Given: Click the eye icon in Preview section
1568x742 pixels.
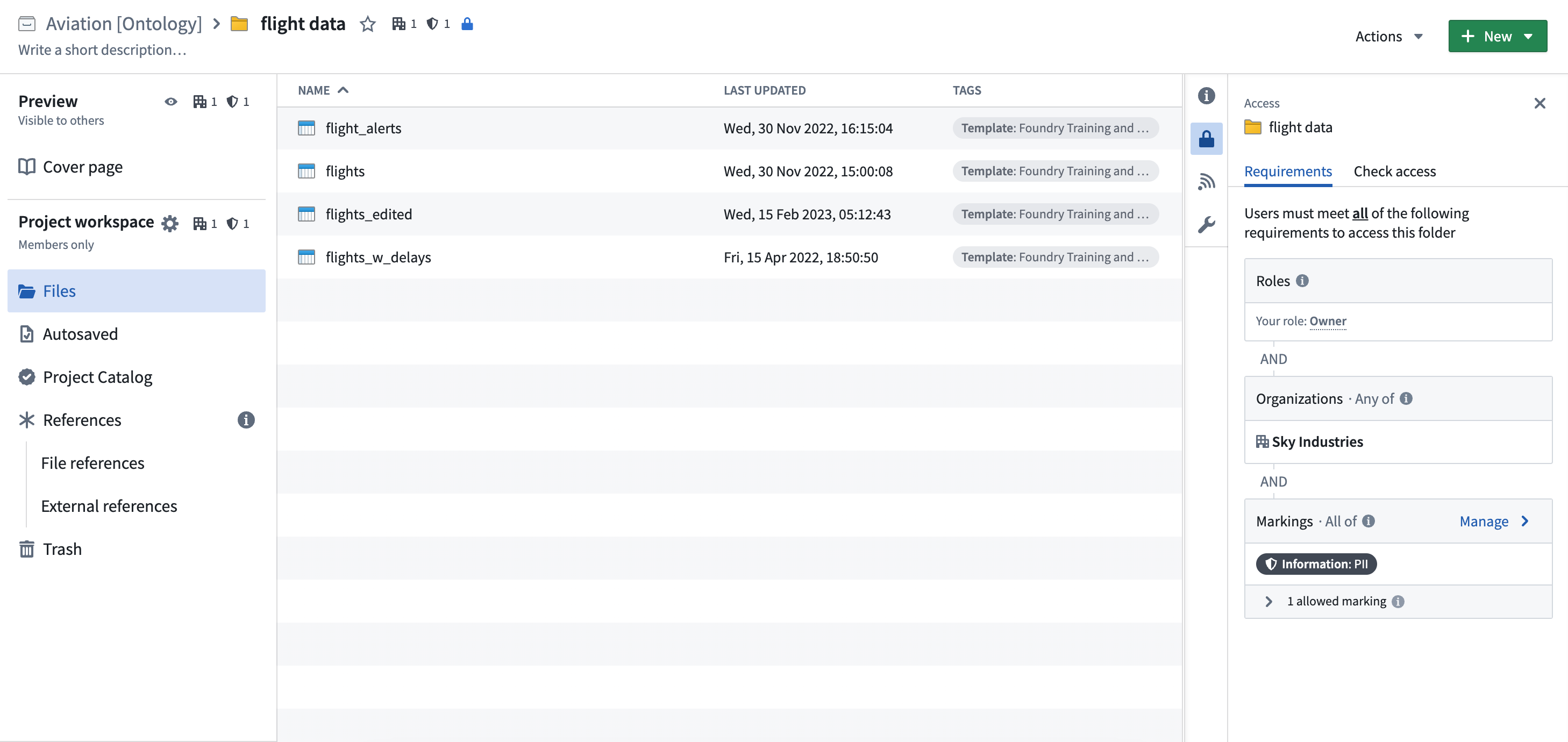Looking at the screenshot, I should pyautogui.click(x=171, y=100).
